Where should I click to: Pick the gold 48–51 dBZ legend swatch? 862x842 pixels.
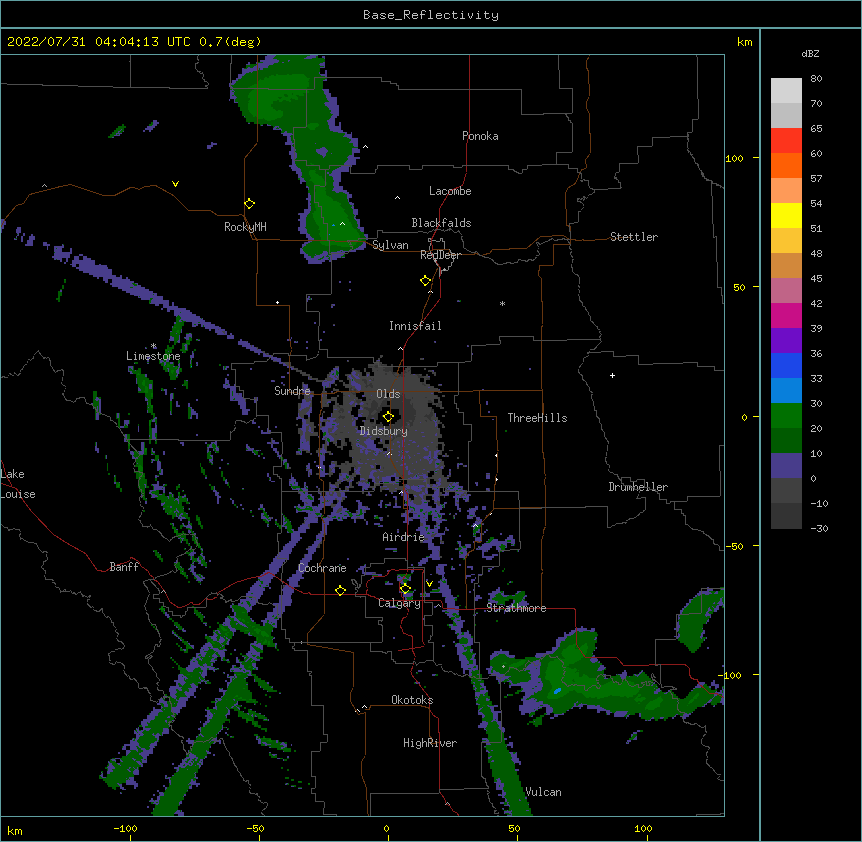786,241
